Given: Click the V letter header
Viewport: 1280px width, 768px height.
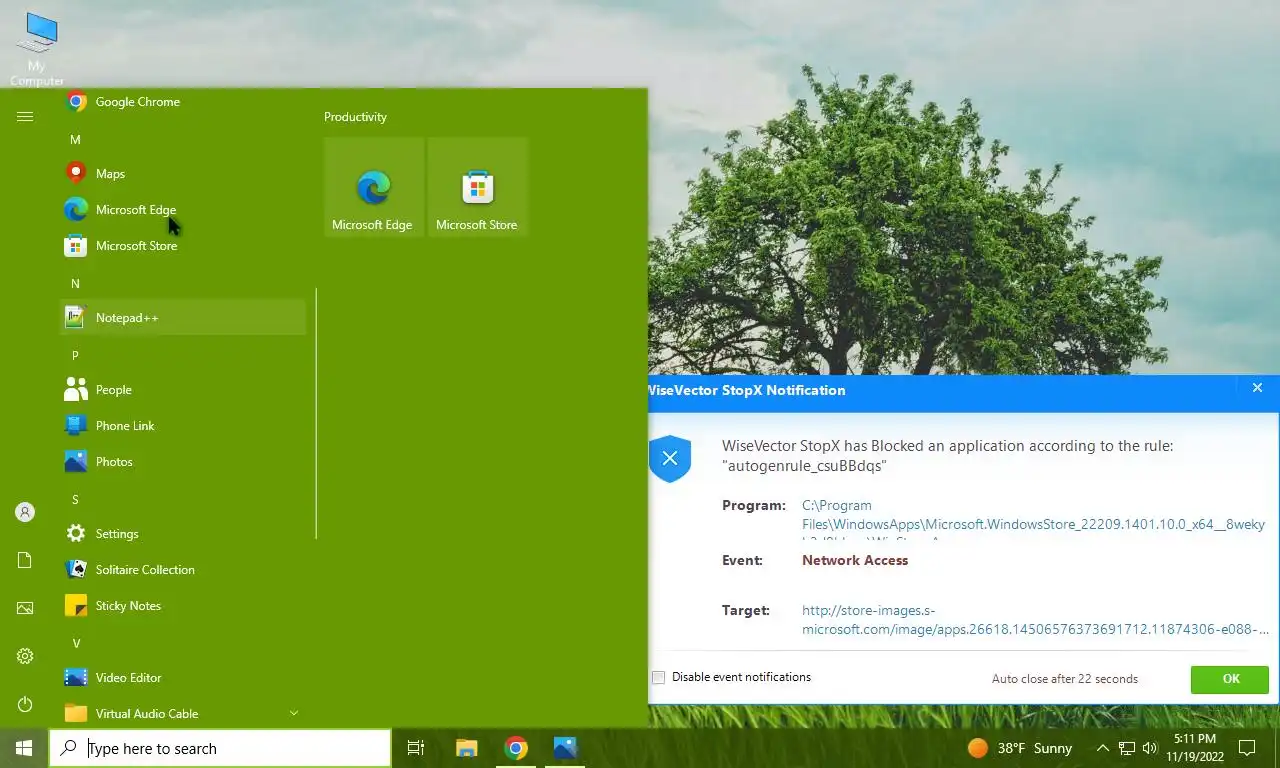Looking at the screenshot, I should point(75,644).
